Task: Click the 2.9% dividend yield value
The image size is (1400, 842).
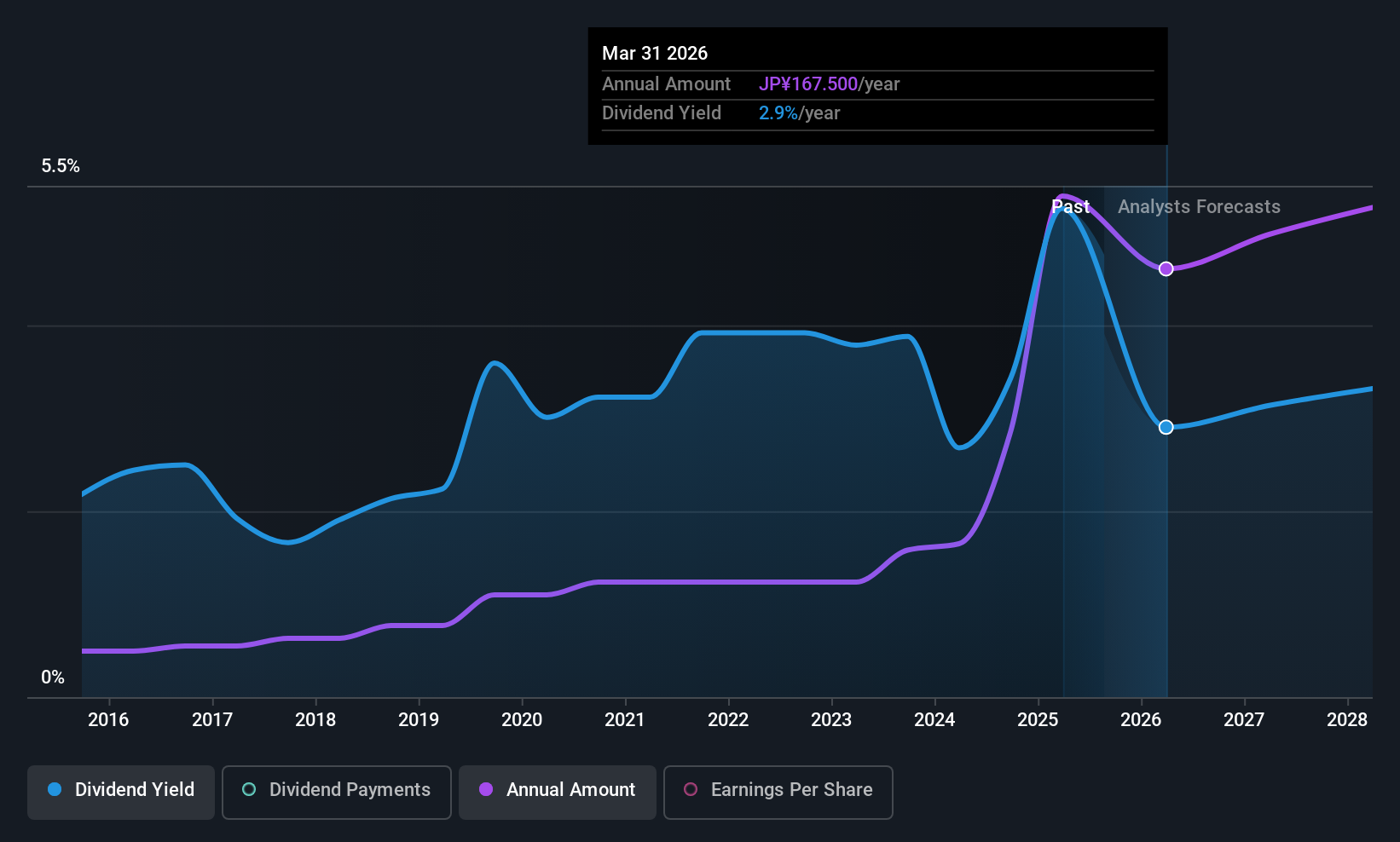Action: tap(778, 112)
